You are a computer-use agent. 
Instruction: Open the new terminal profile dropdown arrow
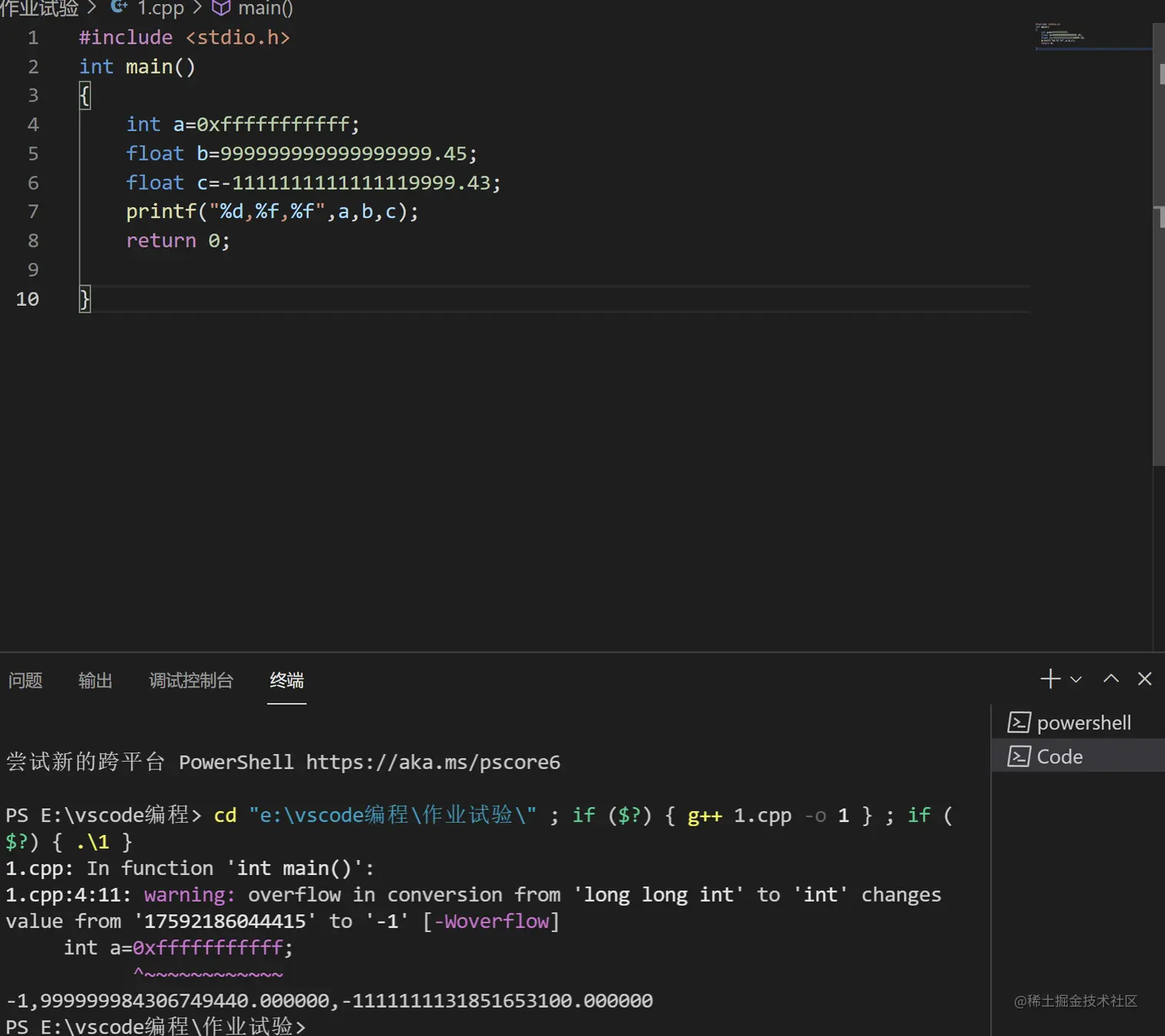click(x=1076, y=679)
